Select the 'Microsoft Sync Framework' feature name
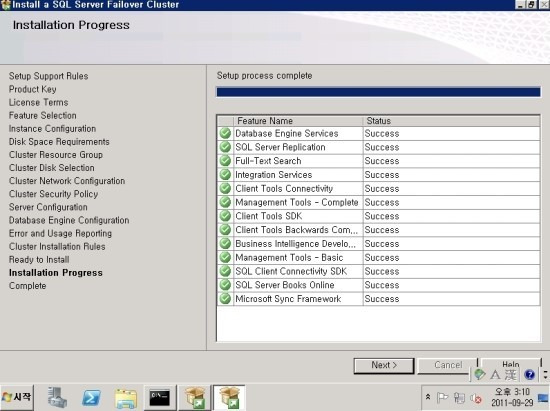This screenshot has height=411, width=550. point(288,299)
